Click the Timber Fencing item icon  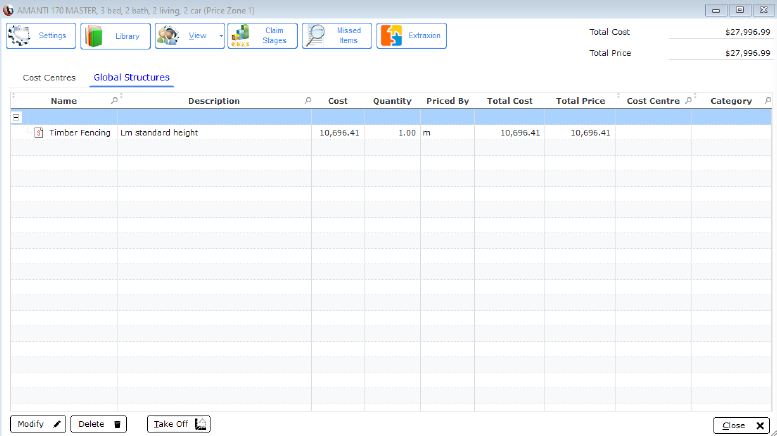[x=39, y=133]
